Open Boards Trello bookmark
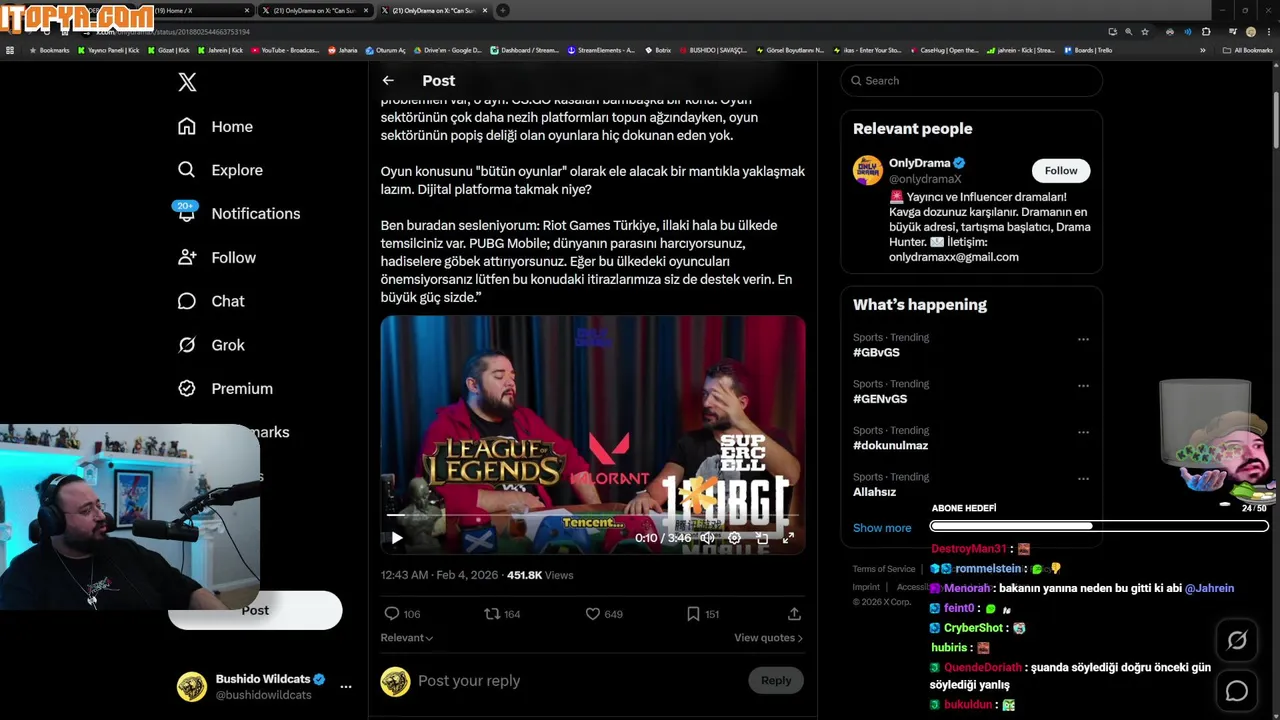The width and height of the screenshot is (1280, 720). tap(1088, 50)
